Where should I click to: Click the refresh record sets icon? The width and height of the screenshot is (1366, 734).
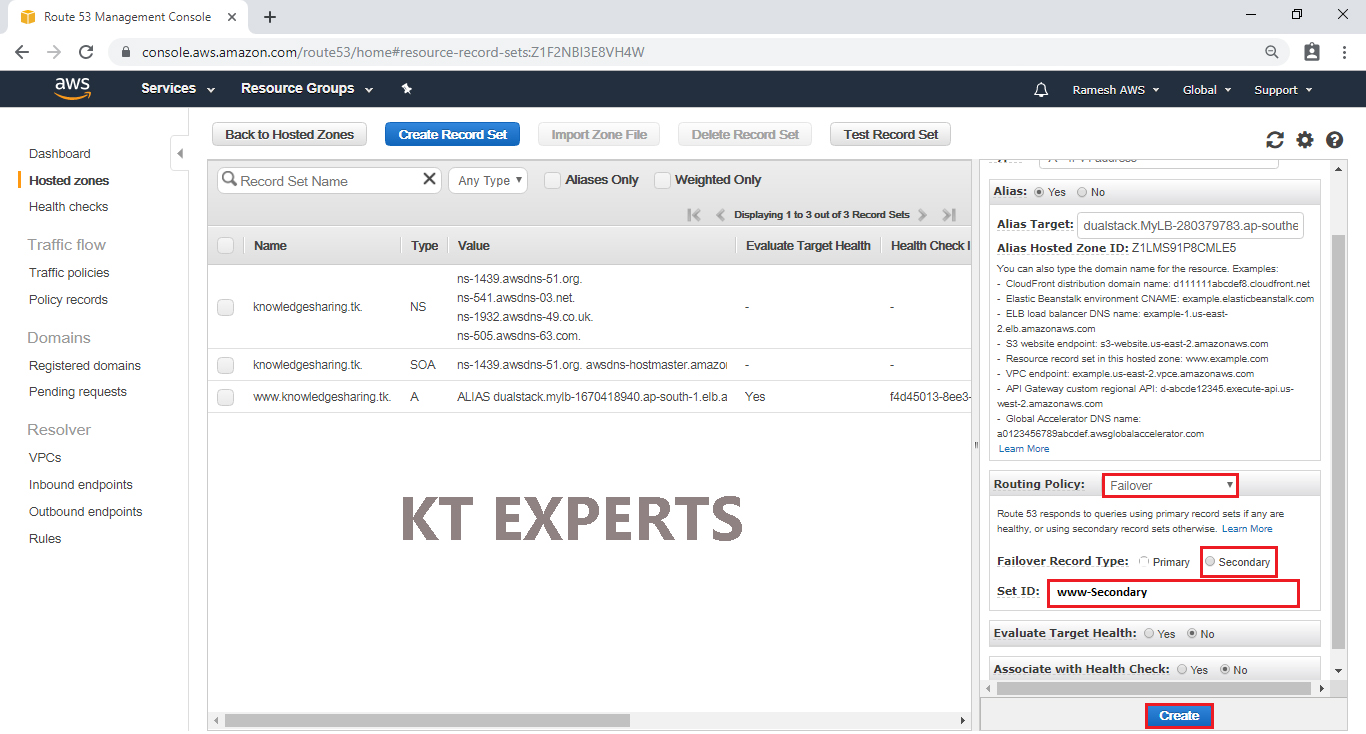tap(1274, 140)
